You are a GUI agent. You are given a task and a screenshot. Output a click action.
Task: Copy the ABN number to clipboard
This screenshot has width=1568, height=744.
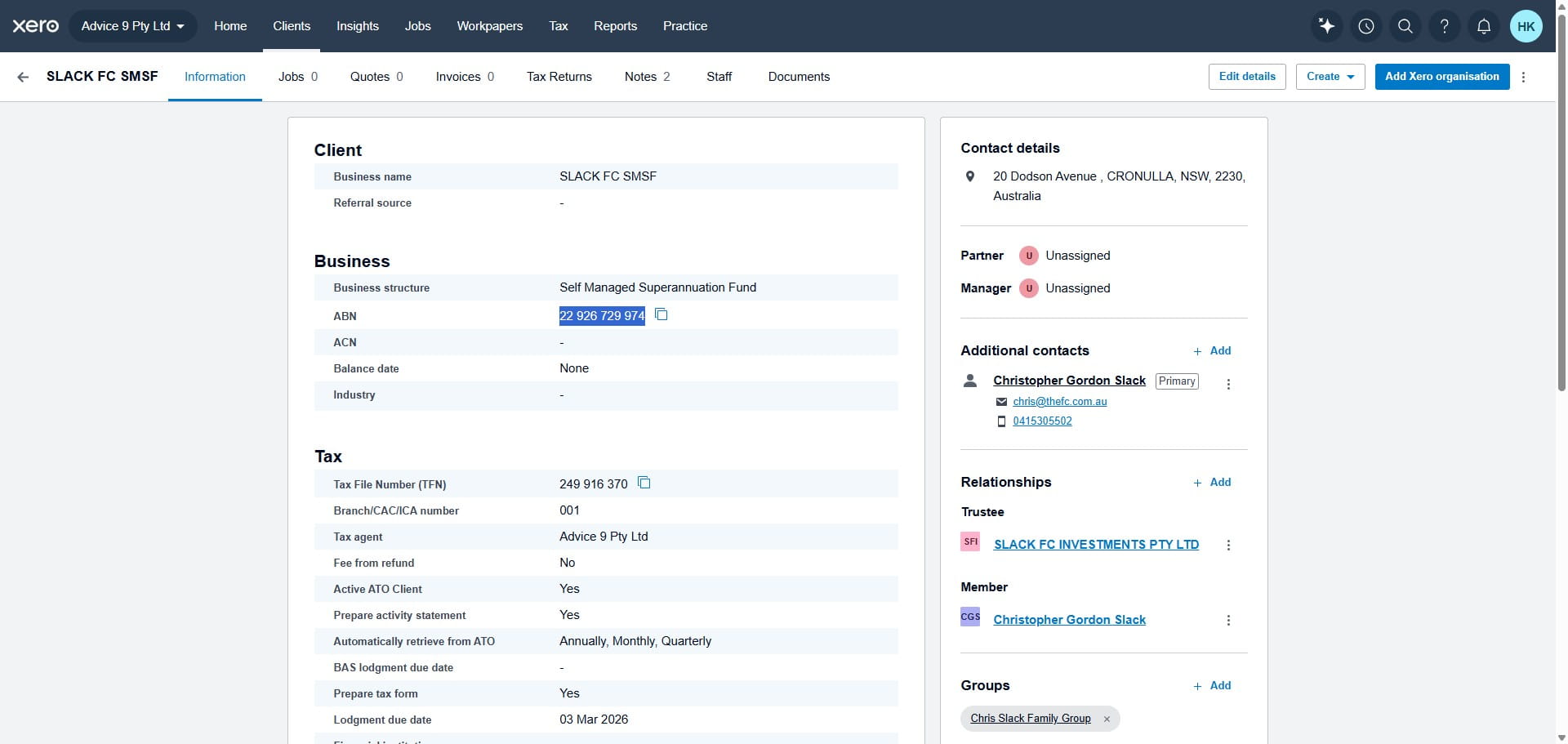click(661, 314)
